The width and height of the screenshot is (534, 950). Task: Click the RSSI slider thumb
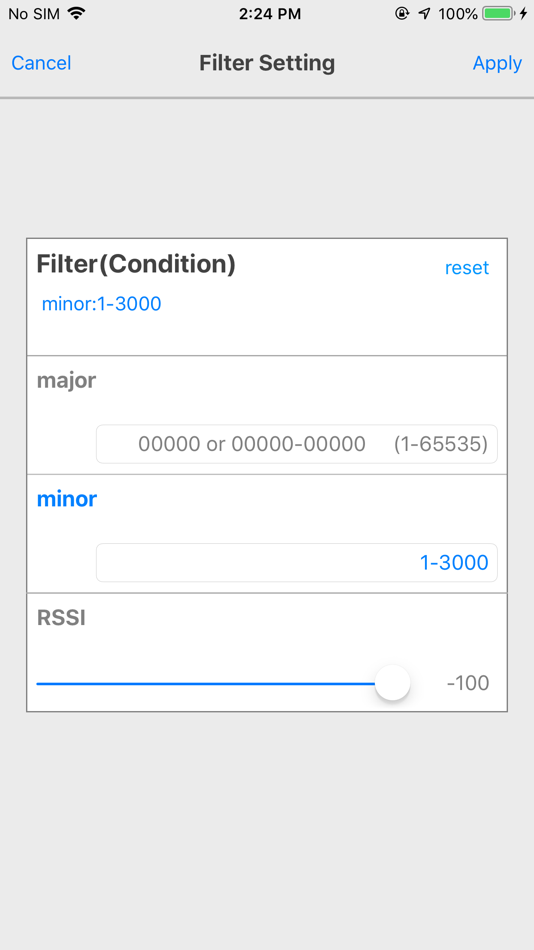[393, 683]
